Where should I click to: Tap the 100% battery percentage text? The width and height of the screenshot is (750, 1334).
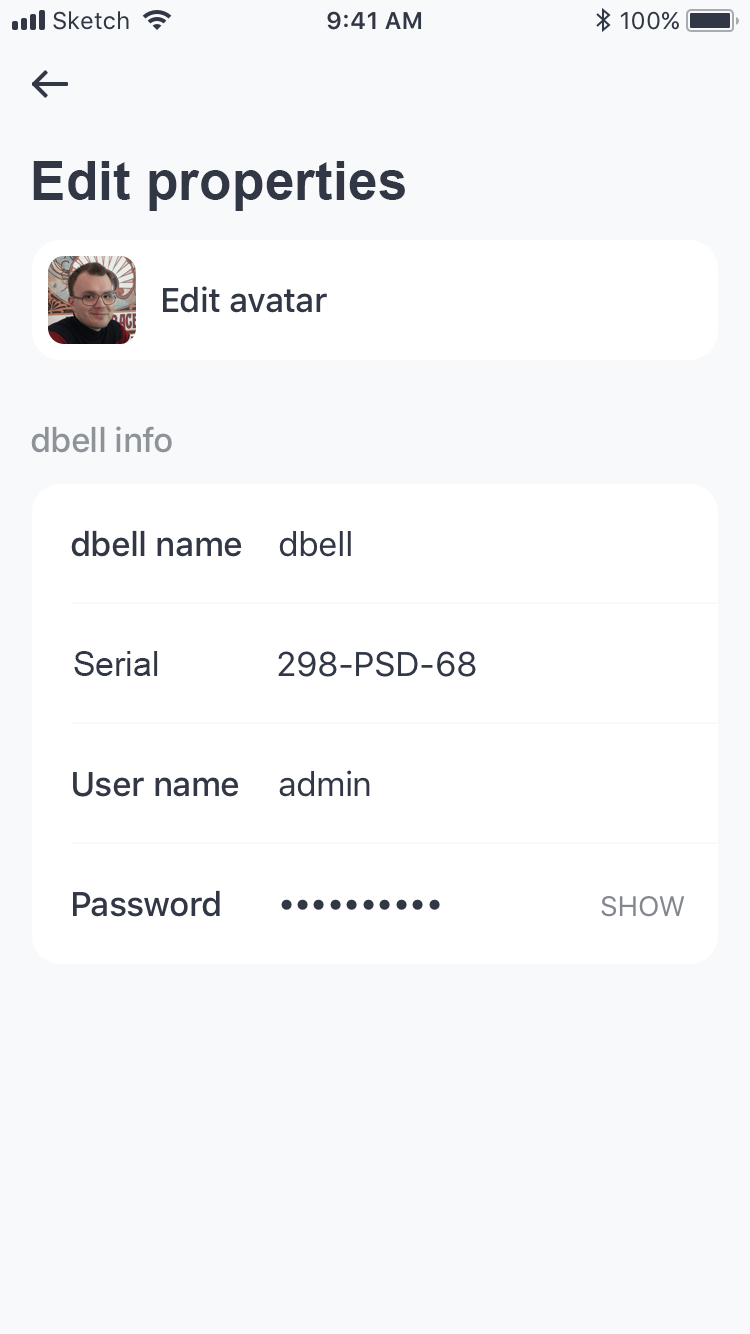coord(649,20)
